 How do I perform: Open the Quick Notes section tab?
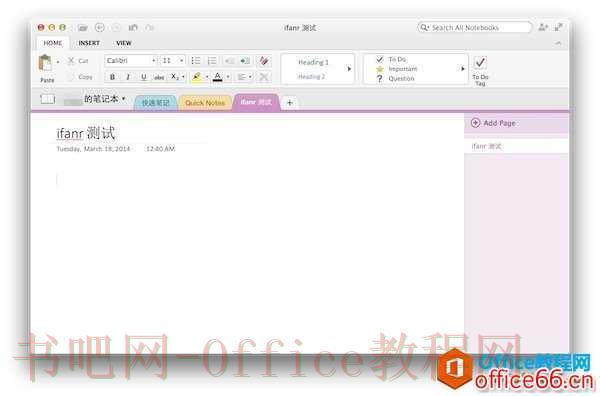(205, 103)
